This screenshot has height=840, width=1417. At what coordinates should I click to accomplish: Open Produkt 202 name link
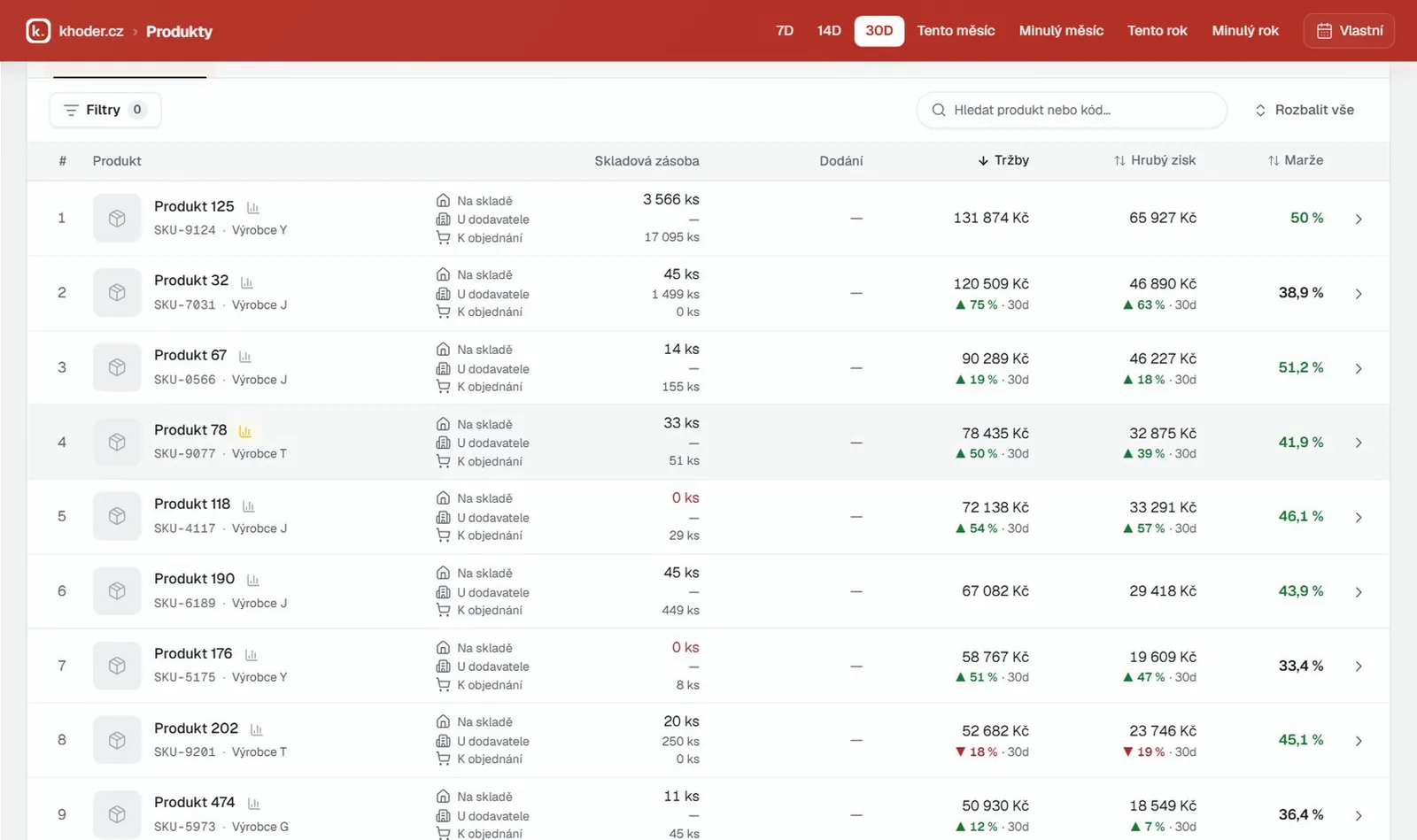click(197, 728)
